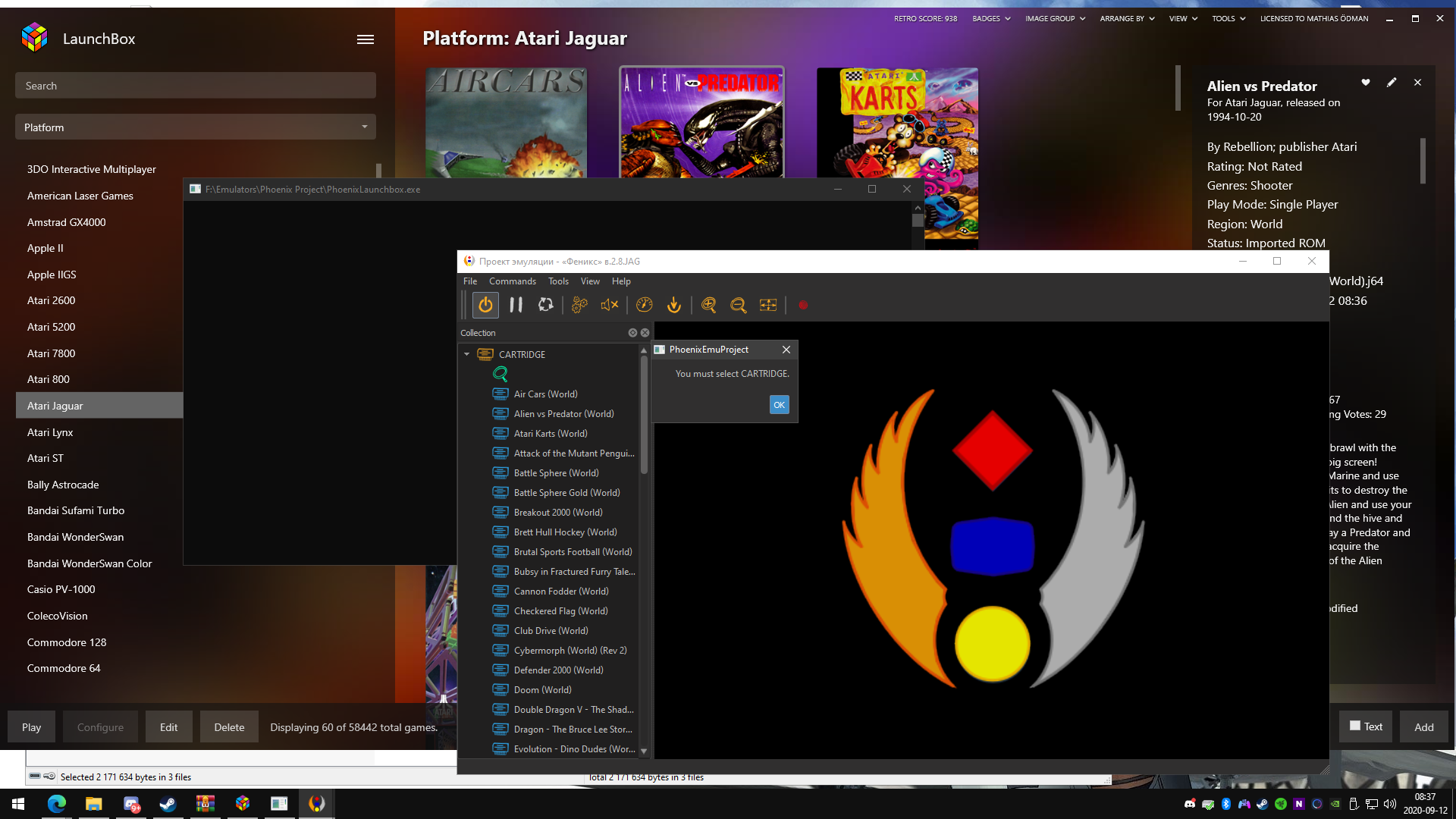The image size is (1456, 819).
Task: Expand the BADGES dropdown in LaunchBox
Action: click(x=991, y=18)
